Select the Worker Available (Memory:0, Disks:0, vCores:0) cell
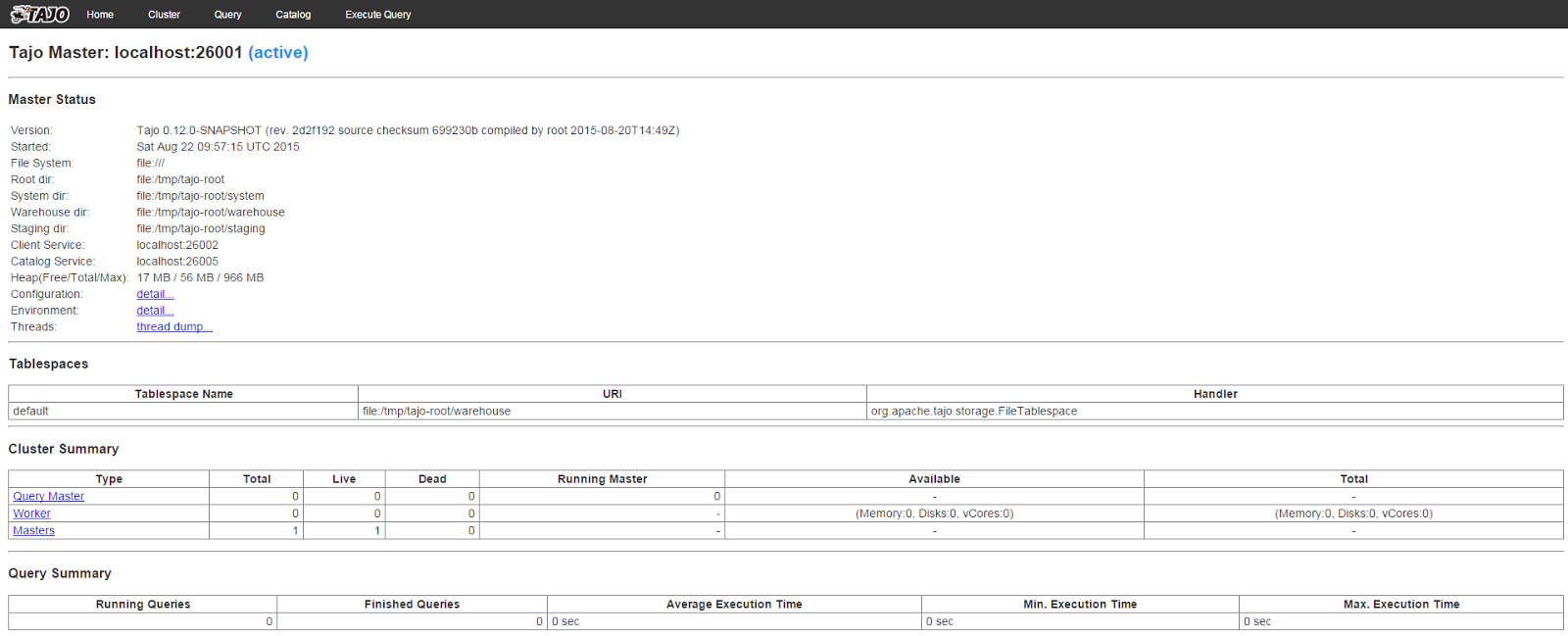This screenshot has width=1568, height=636. point(934,514)
